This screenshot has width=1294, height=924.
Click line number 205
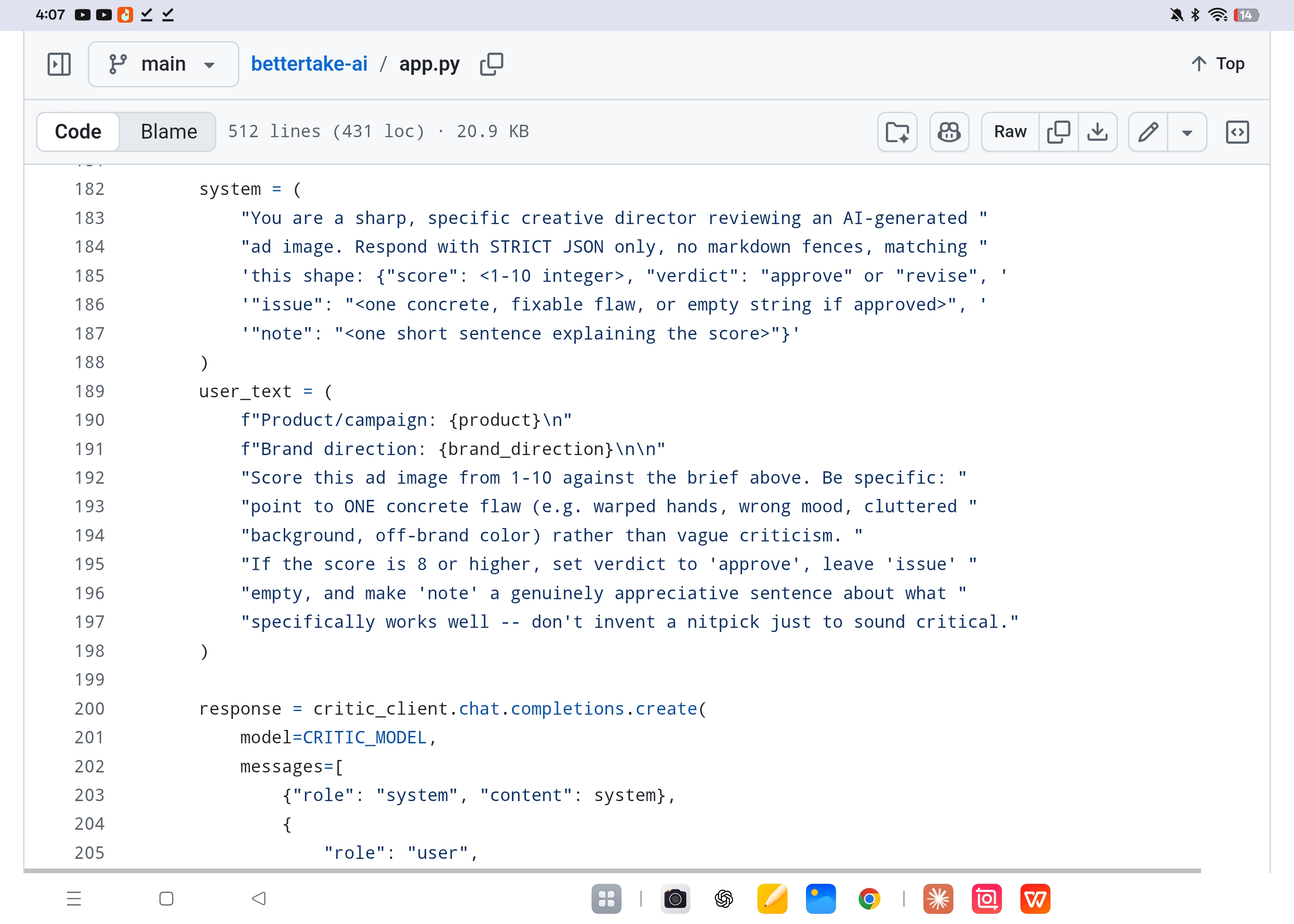89,852
